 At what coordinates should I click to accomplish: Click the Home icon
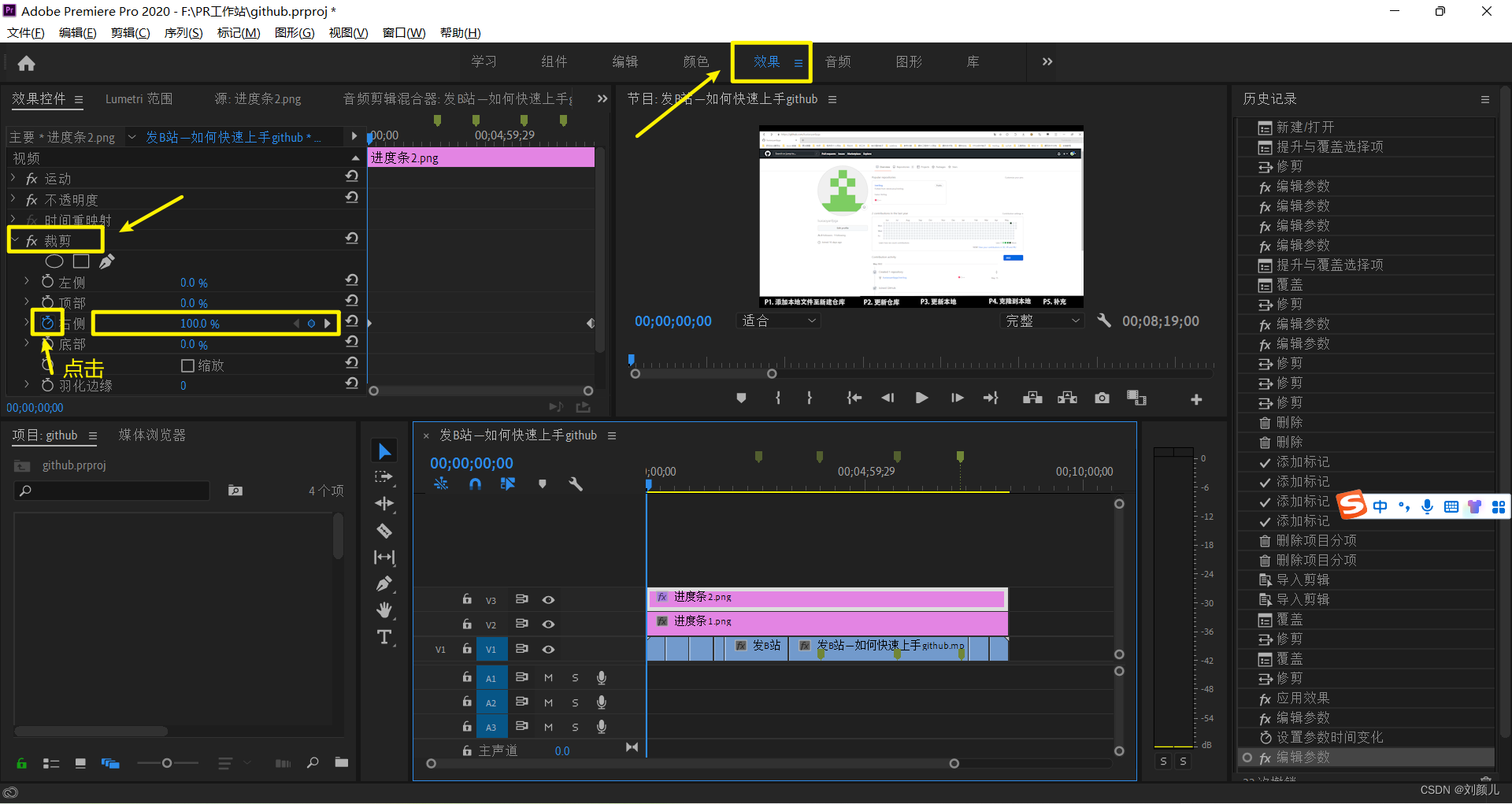27,63
